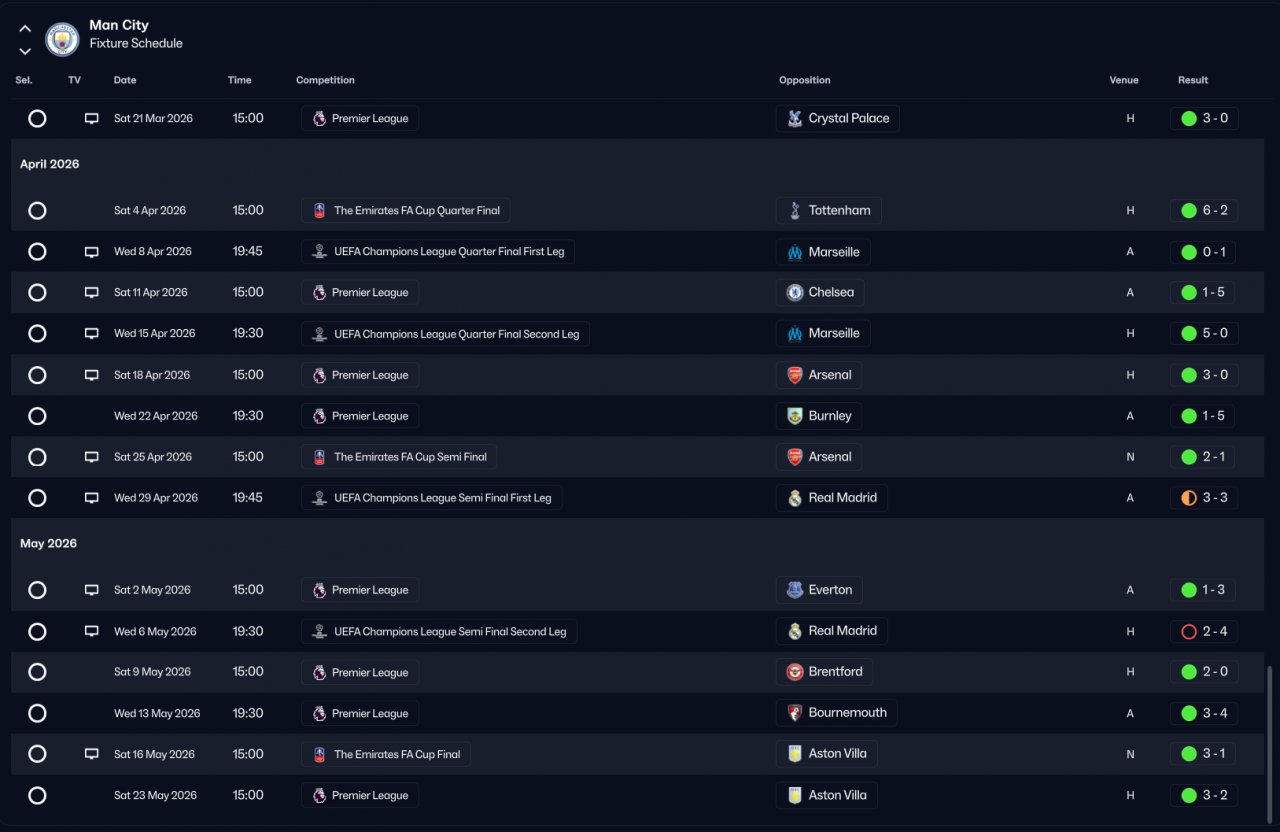Click the Burnley club badge

tap(795, 416)
